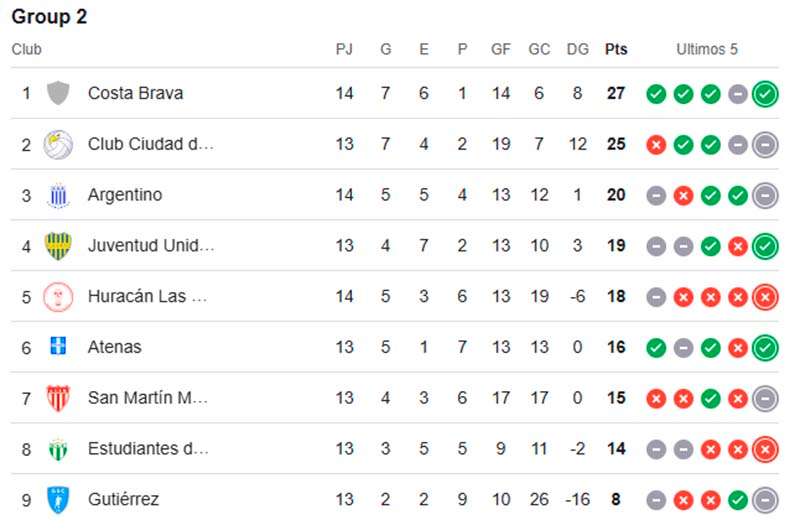800x530 pixels.
Task: Click the Gutiérrez light blue shield
Action: [58, 500]
